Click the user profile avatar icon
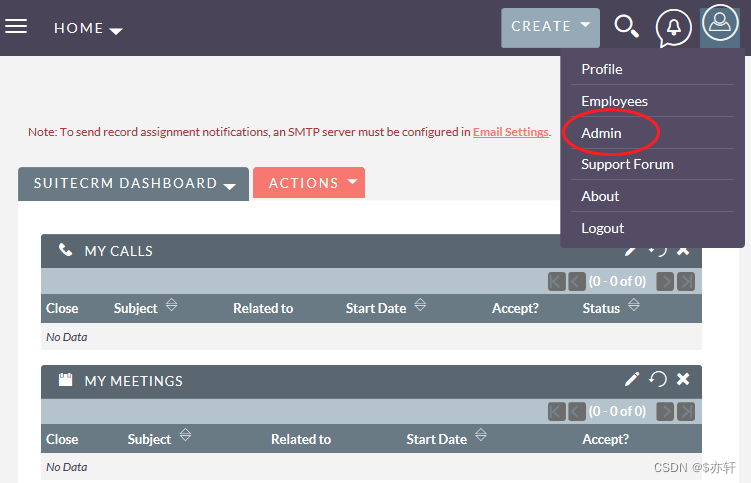Image resolution: width=751 pixels, height=483 pixels. (720, 24)
